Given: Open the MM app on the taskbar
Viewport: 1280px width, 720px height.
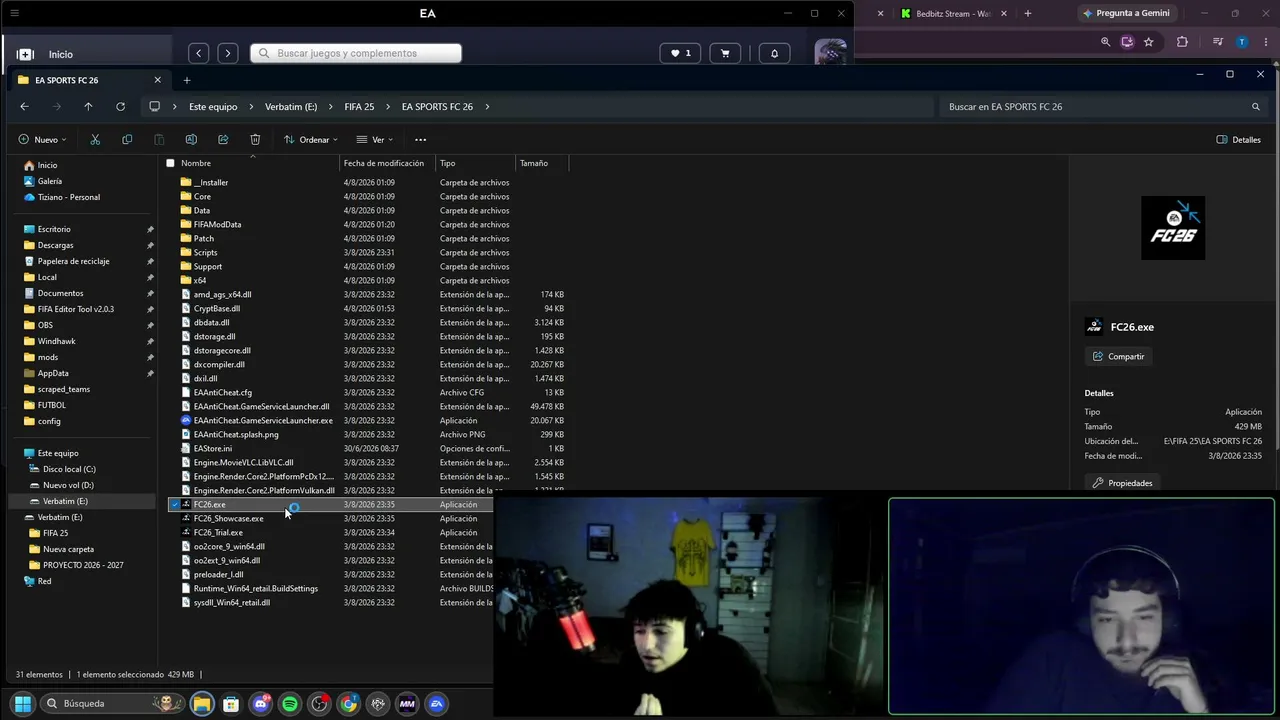Looking at the screenshot, I should click(407, 704).
